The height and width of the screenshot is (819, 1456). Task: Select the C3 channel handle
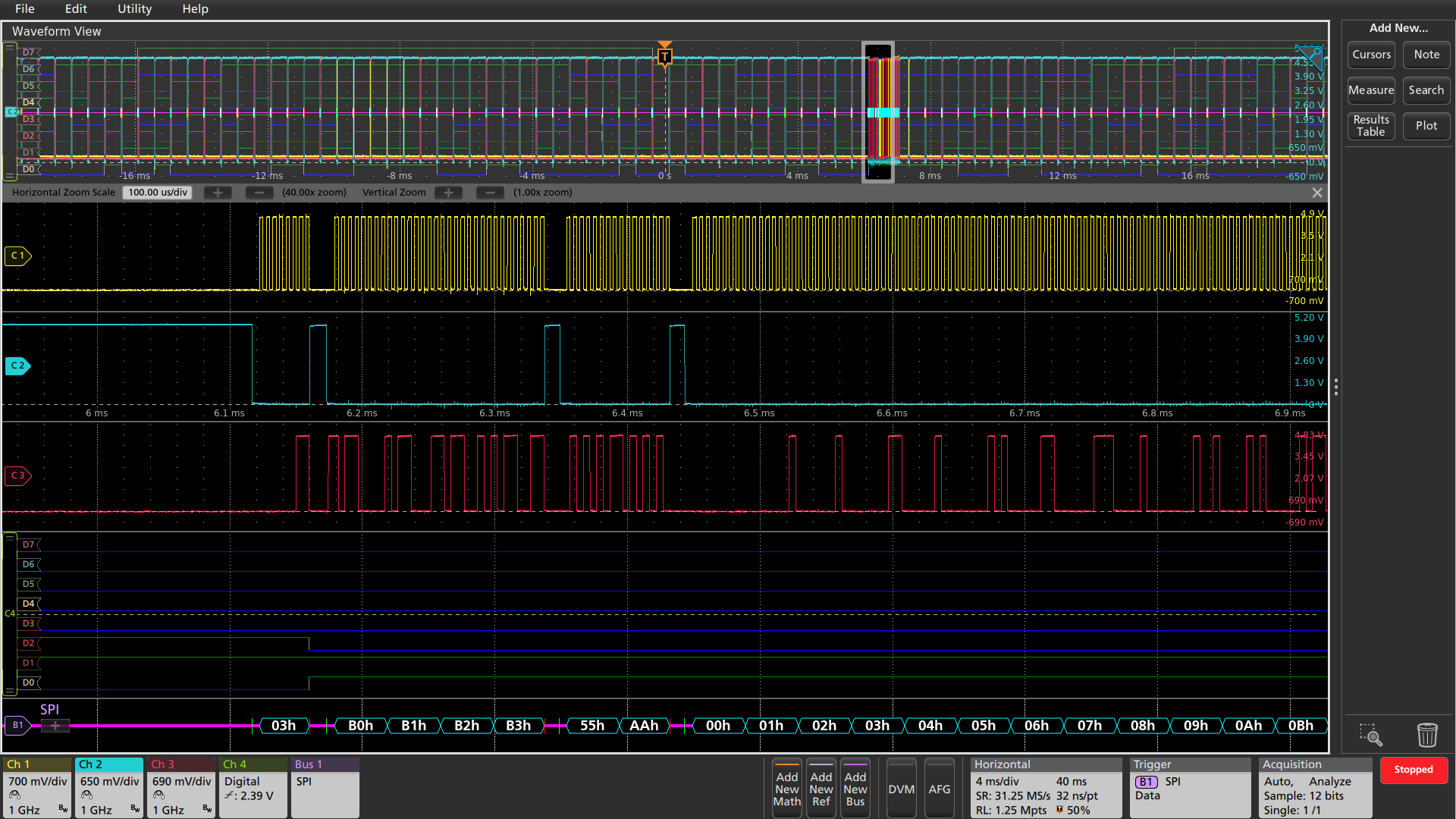click(x=17, y=475)
